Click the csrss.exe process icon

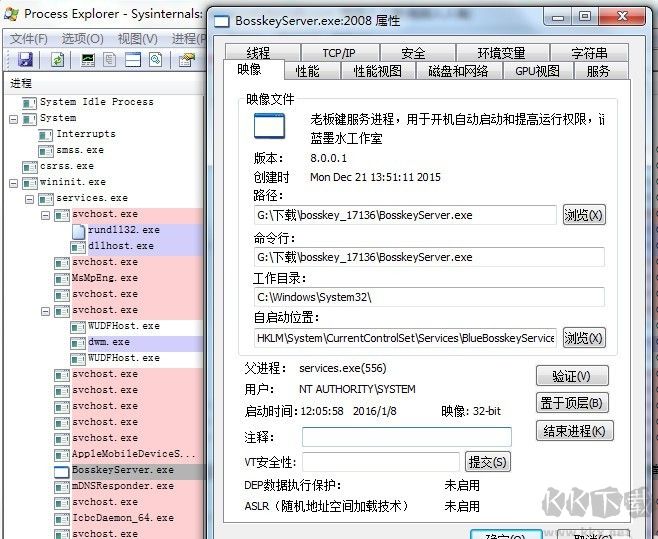[x=29, y=167]
